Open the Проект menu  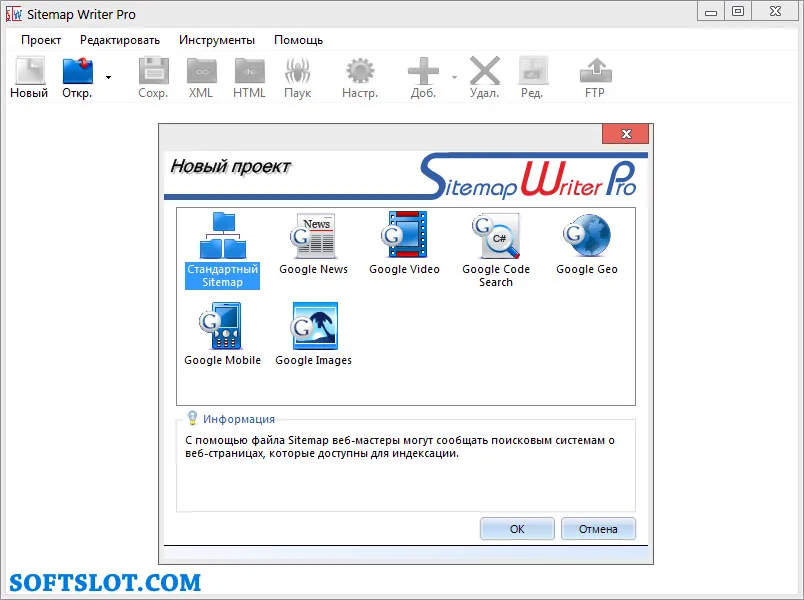click(41, 40)
